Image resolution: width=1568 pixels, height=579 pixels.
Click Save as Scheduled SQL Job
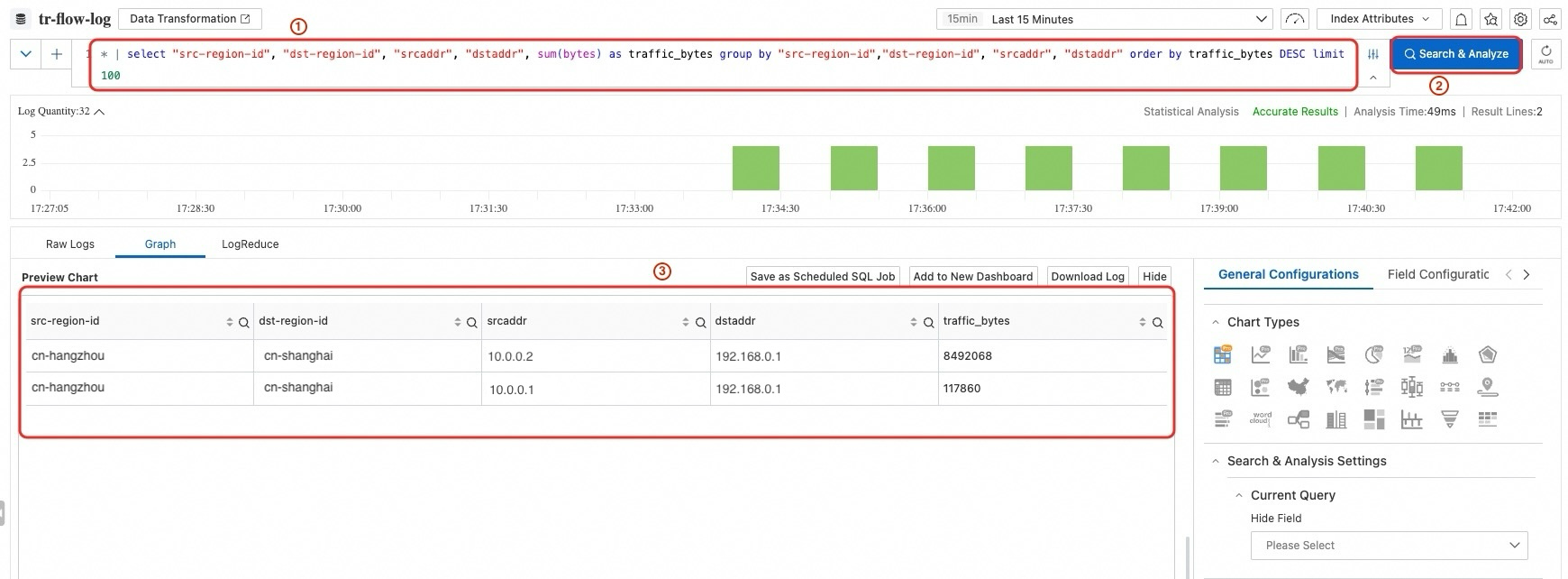pos(823,276)
